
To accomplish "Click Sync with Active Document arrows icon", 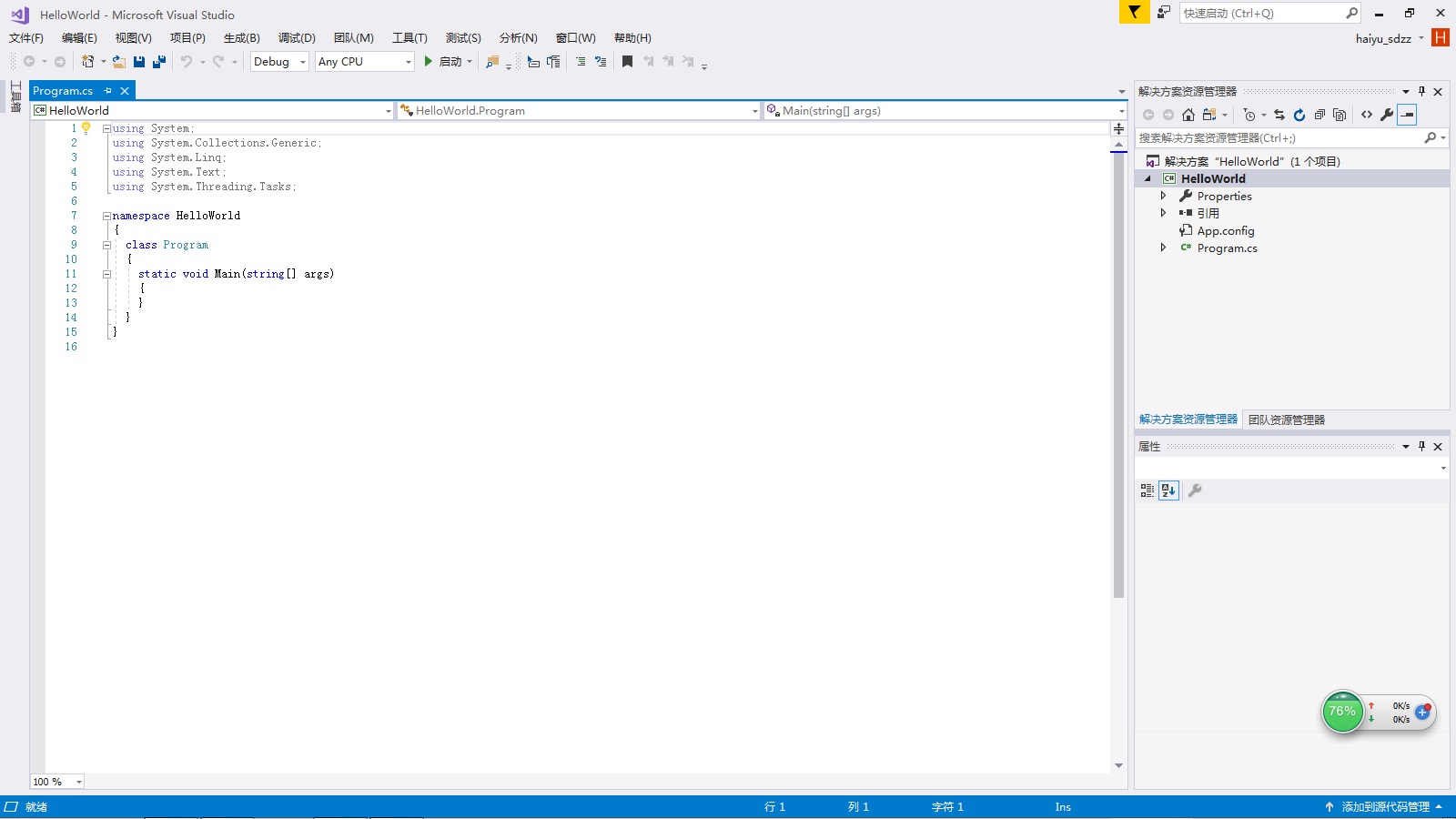I will pyautogui.click(x=1279, y=115).
